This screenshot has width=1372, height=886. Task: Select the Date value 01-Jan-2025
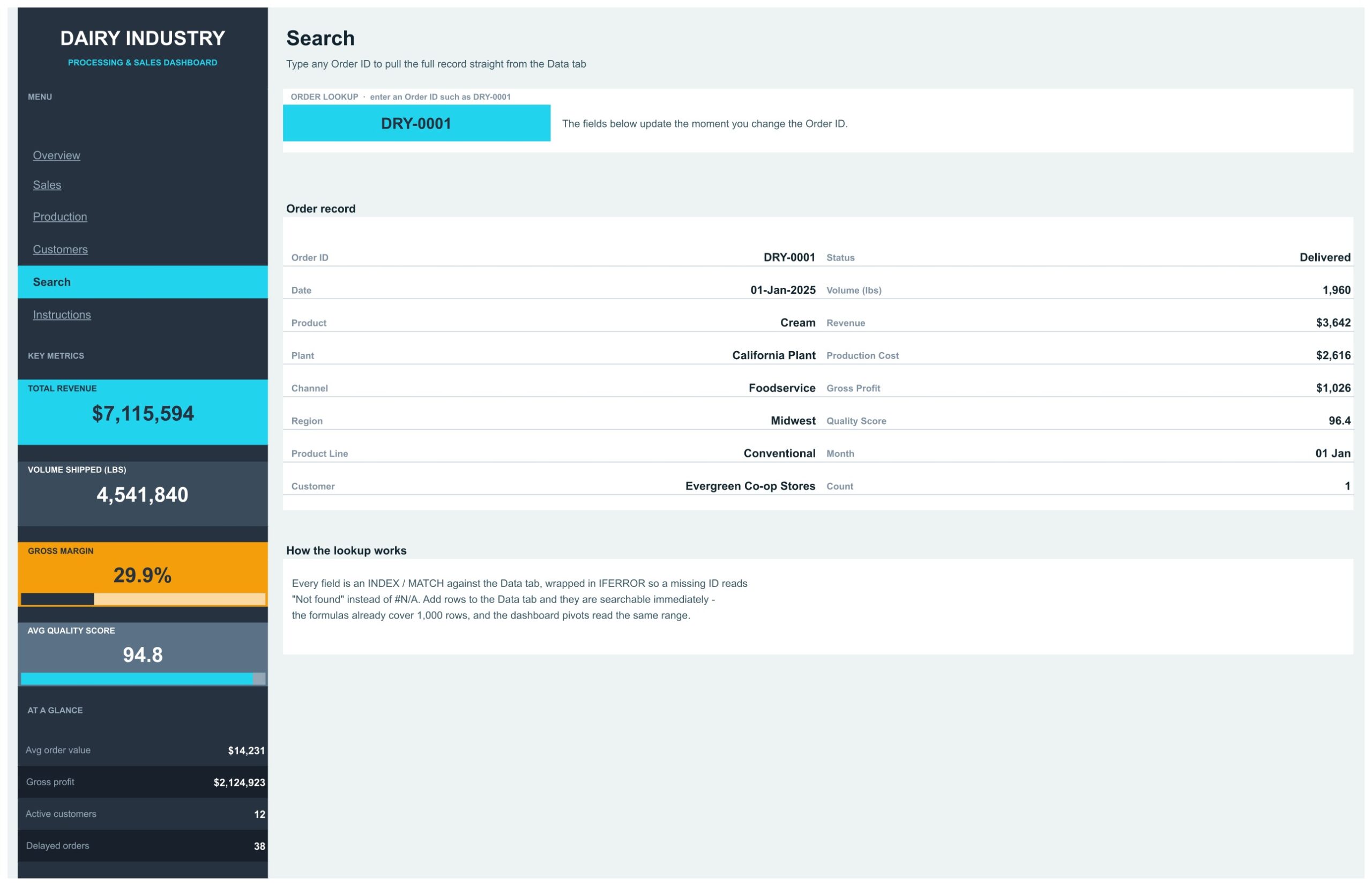tap(783, 290)
